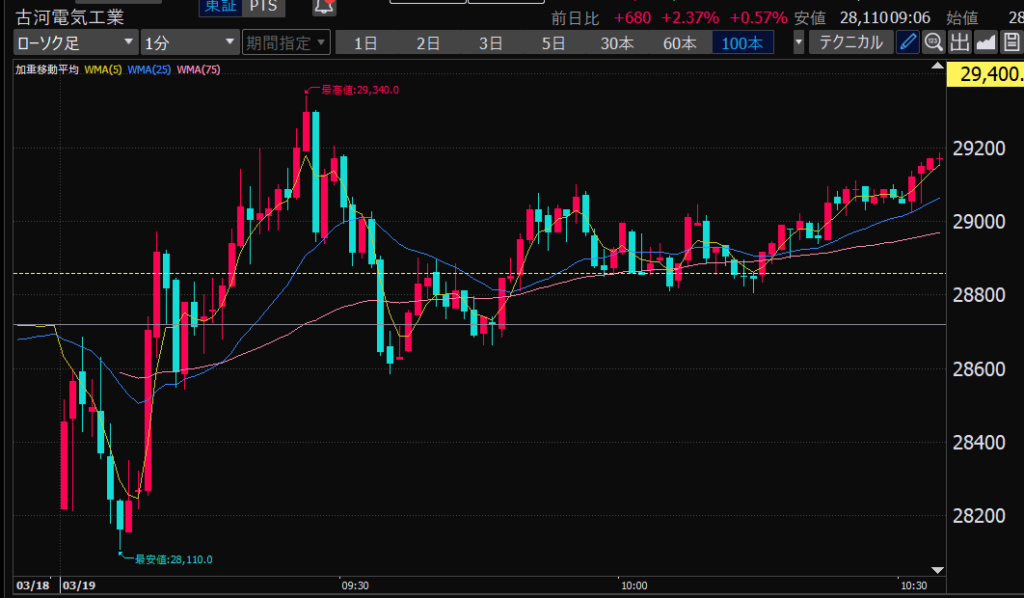This screenshot has width=1024, height=598.
Task: Open the テクニカル indicators button
Action: (851, 42)
